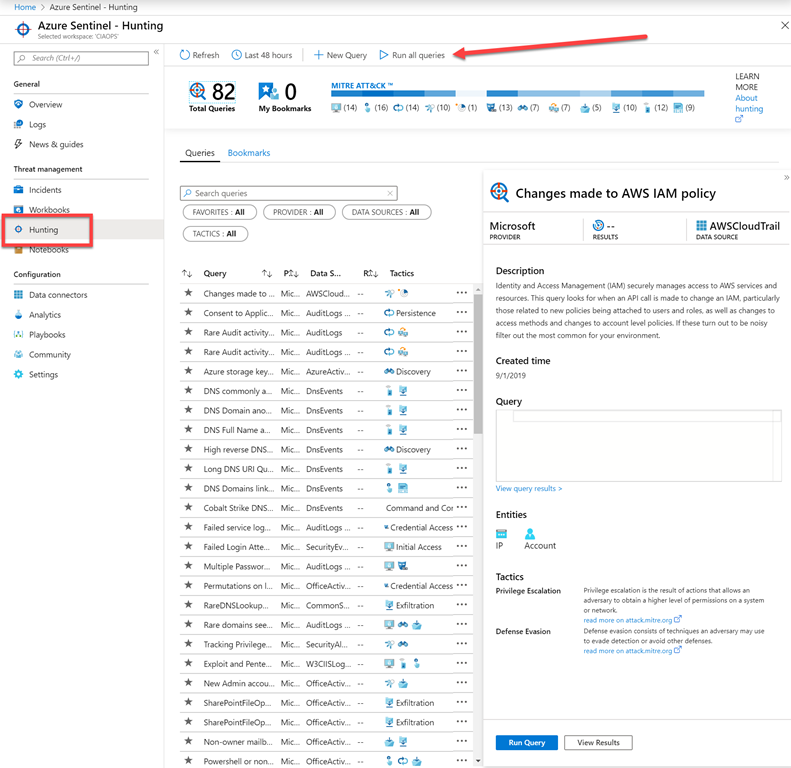The height and width of the screenshot is (768, 791).
Task: Click the New Query plus icon
Action: point(318,55)
